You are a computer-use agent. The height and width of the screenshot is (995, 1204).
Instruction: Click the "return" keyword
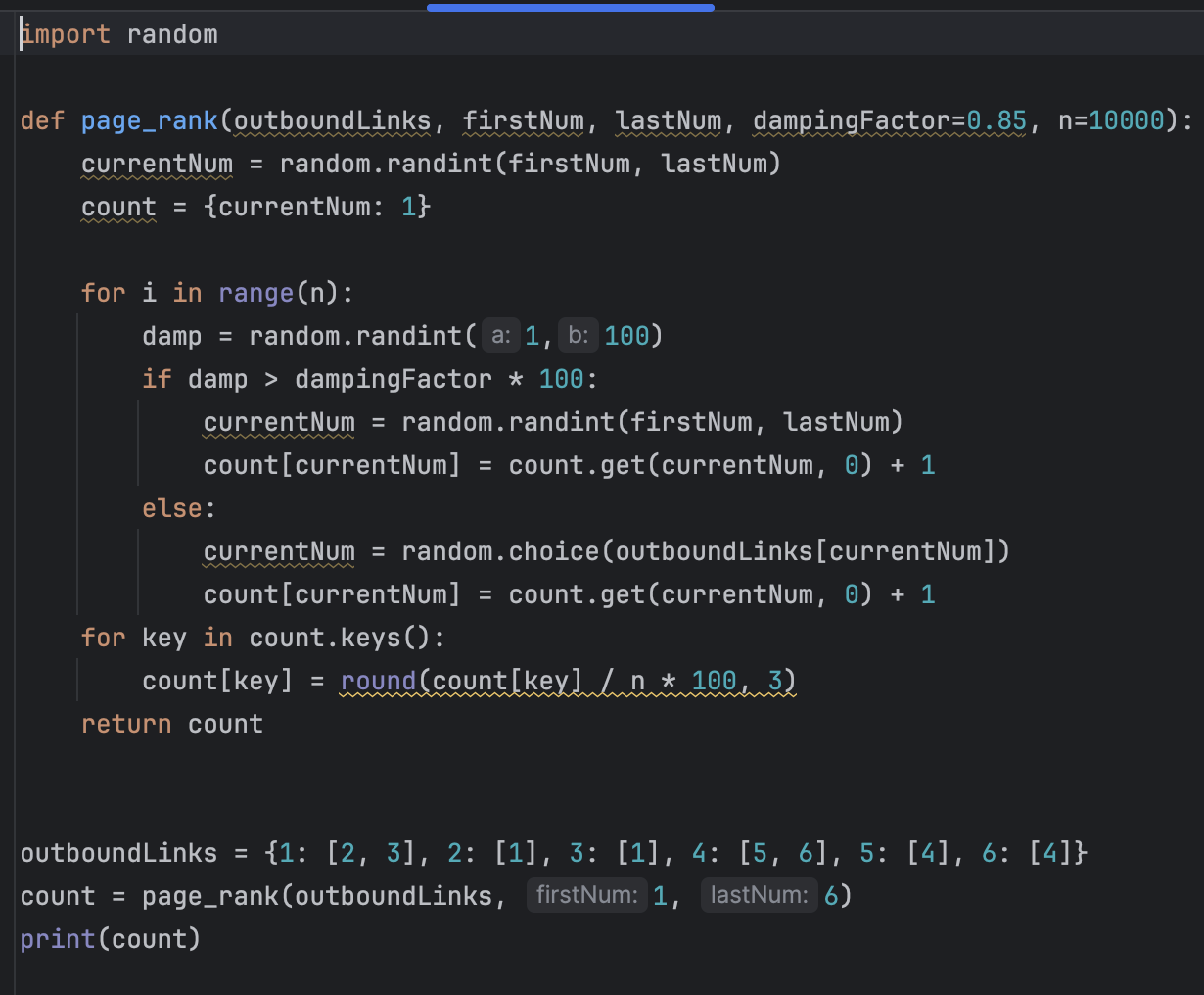[x=126, y=724]
